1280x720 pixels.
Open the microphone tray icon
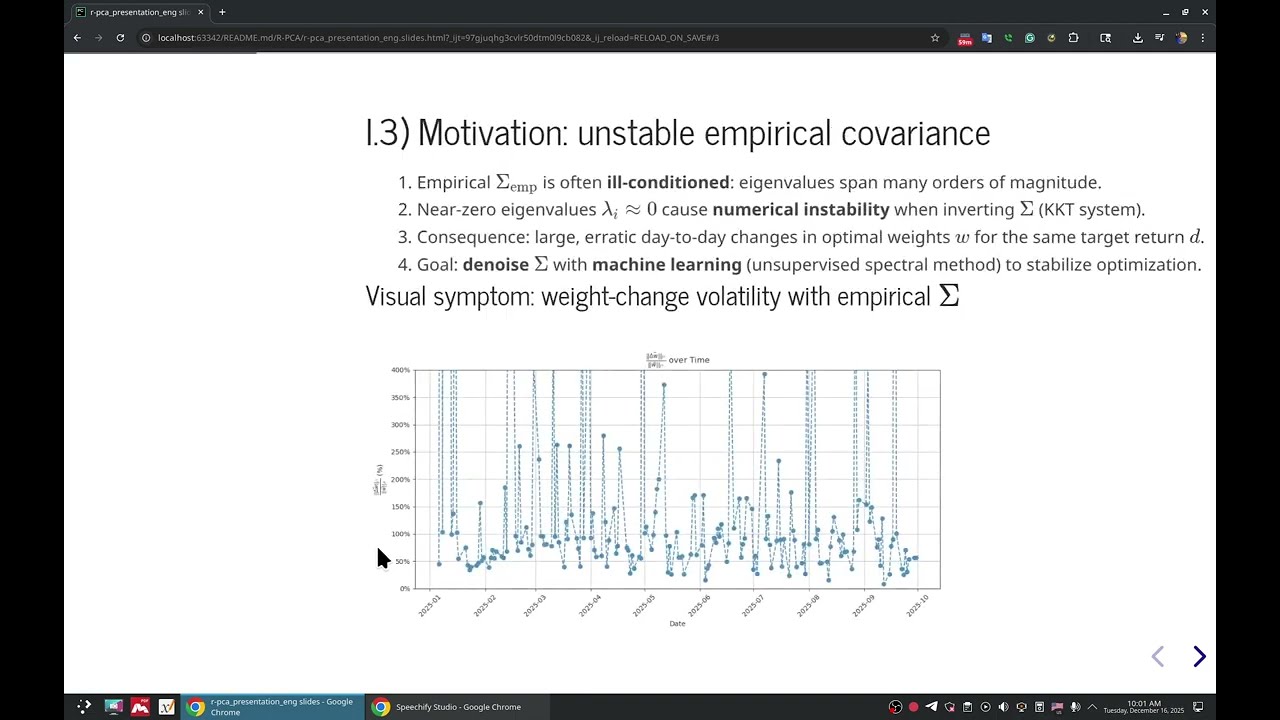point(1075,707)
